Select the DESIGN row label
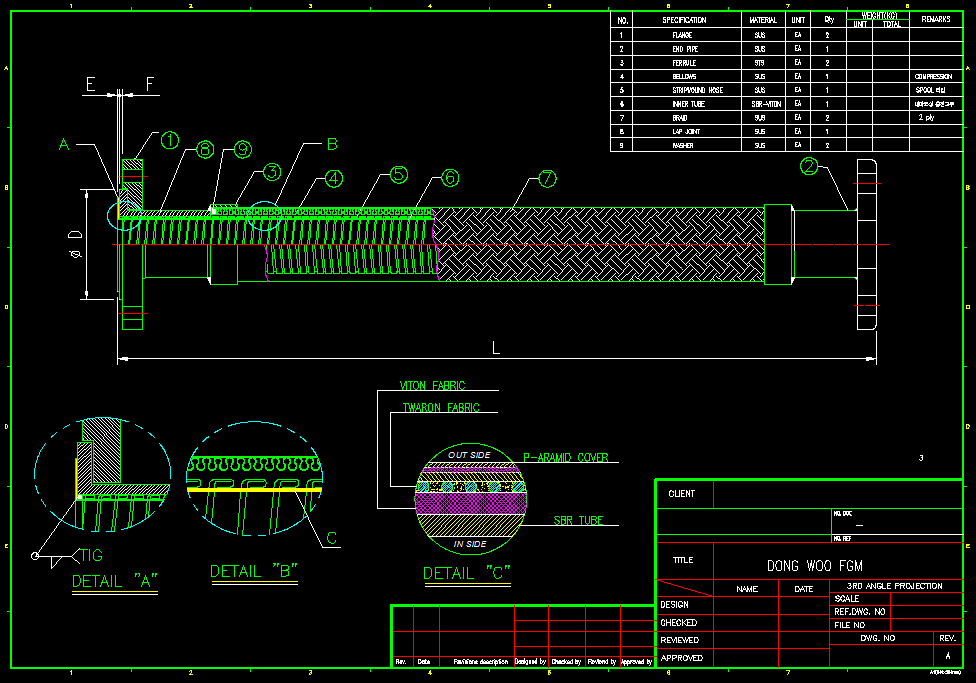Screen dimensions: 976x683 click(x=675, y=605)
